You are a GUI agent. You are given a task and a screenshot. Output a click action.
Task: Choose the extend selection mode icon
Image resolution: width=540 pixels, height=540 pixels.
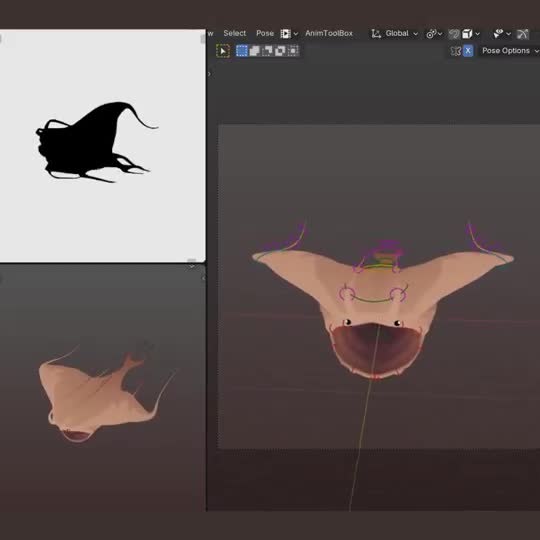click(x=255, y=51)
